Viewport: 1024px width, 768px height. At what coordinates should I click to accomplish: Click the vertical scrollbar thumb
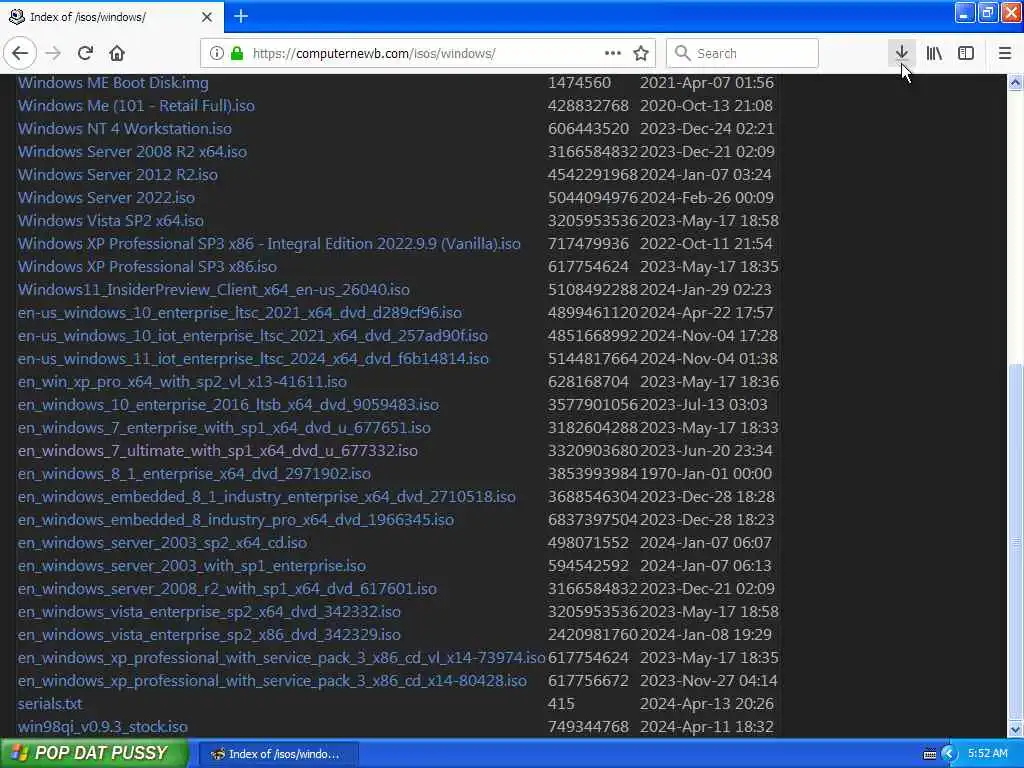click(x=1015, y=541)
